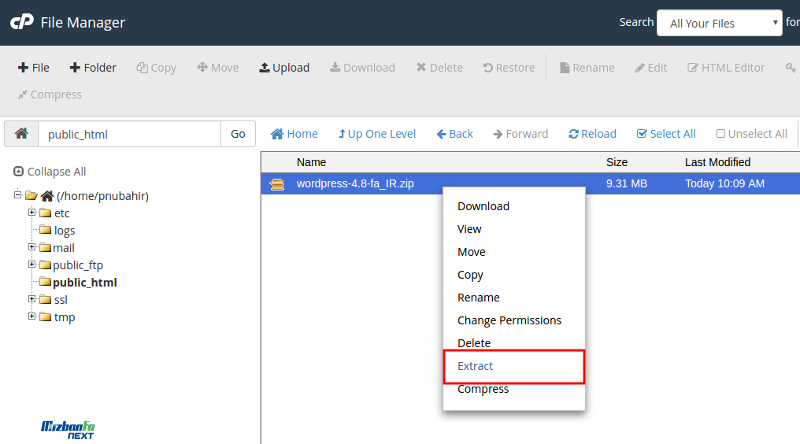This screenshot has height=444, width=800.
Task: Select Change Permissions in context menu
Action: pos(509,320)
